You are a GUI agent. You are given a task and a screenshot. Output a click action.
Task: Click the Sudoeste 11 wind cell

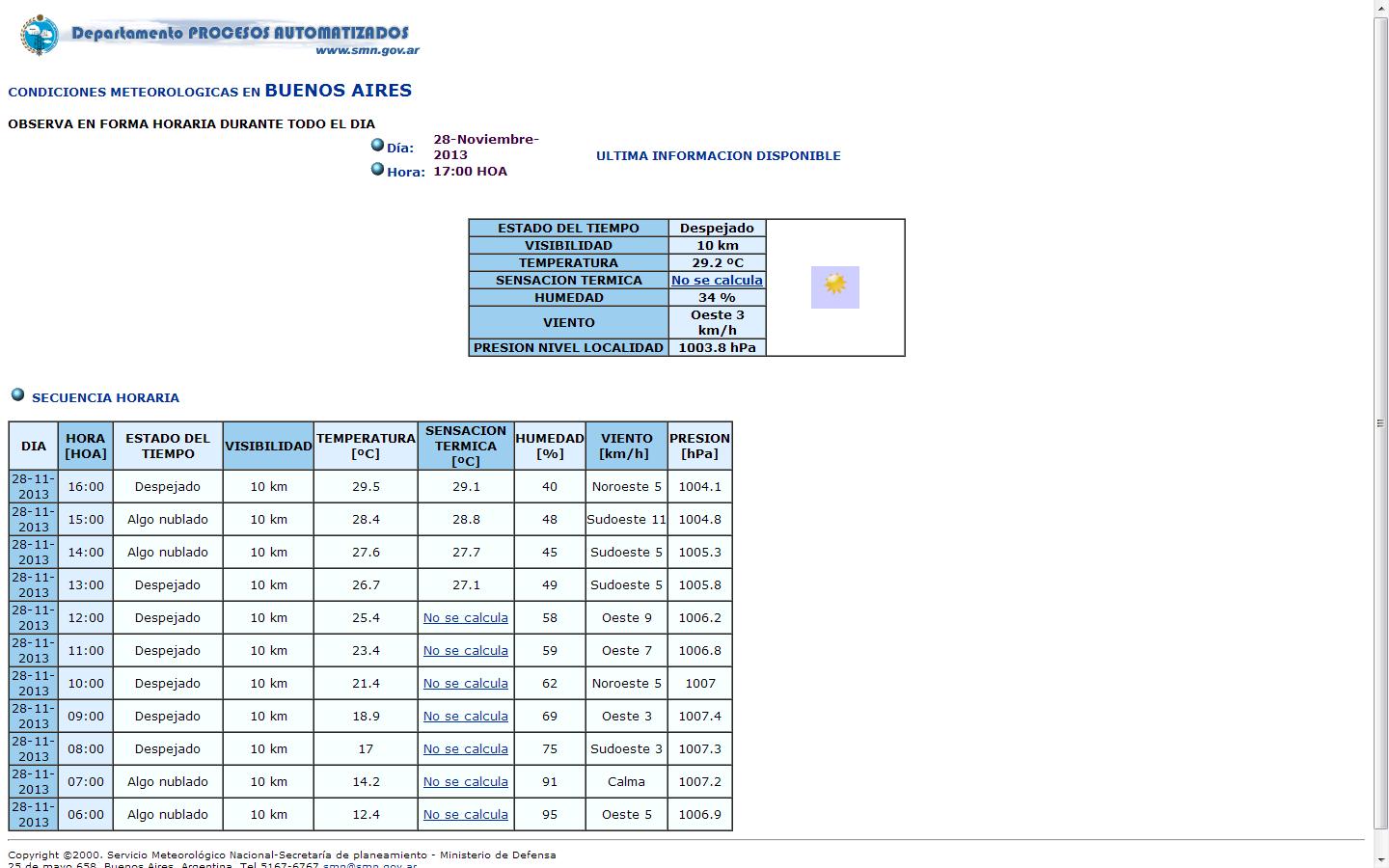pos(627,519)
